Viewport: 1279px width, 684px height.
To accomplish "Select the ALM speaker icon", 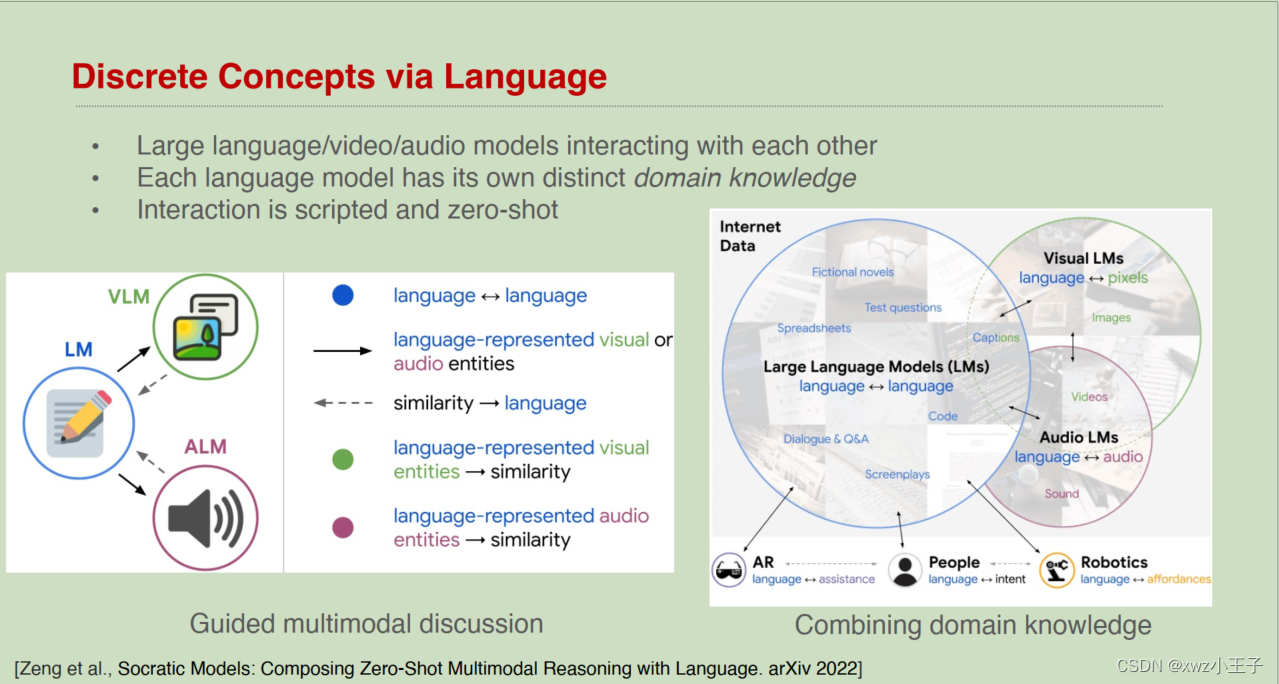I will click(207, 516).
